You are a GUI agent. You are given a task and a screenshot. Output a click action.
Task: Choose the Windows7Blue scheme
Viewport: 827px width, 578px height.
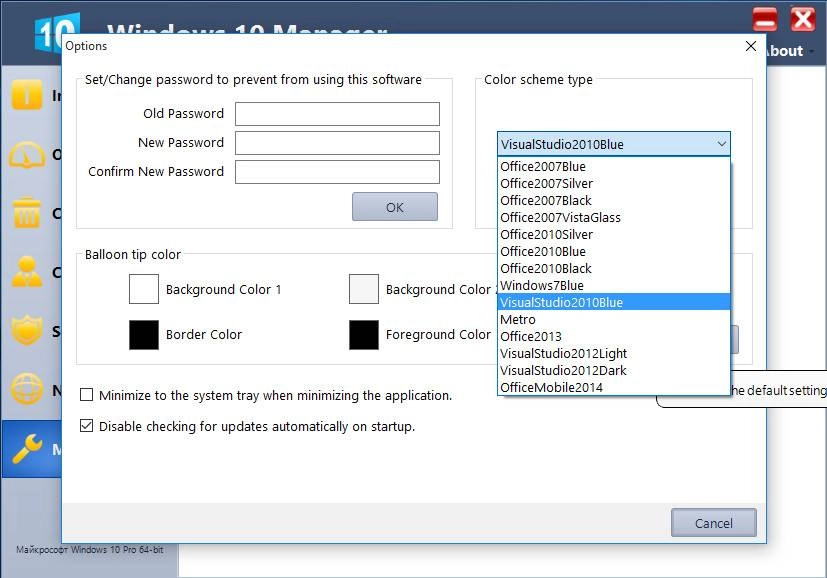point(614,285)
